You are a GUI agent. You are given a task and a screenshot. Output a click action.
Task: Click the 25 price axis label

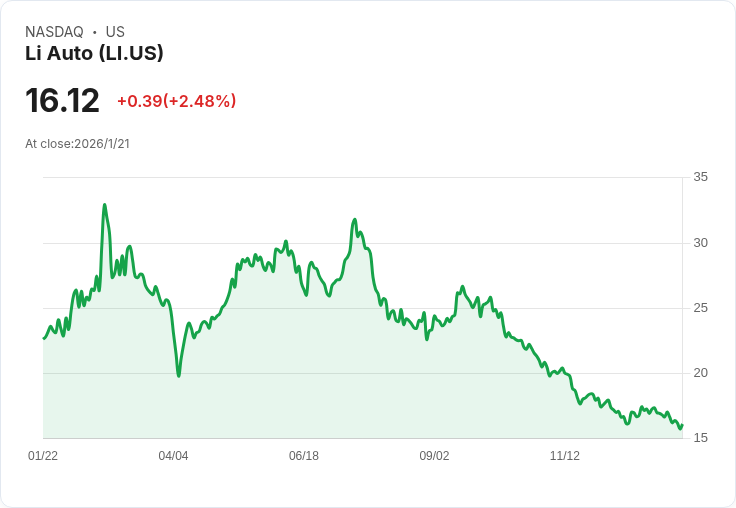pos(700,308)
